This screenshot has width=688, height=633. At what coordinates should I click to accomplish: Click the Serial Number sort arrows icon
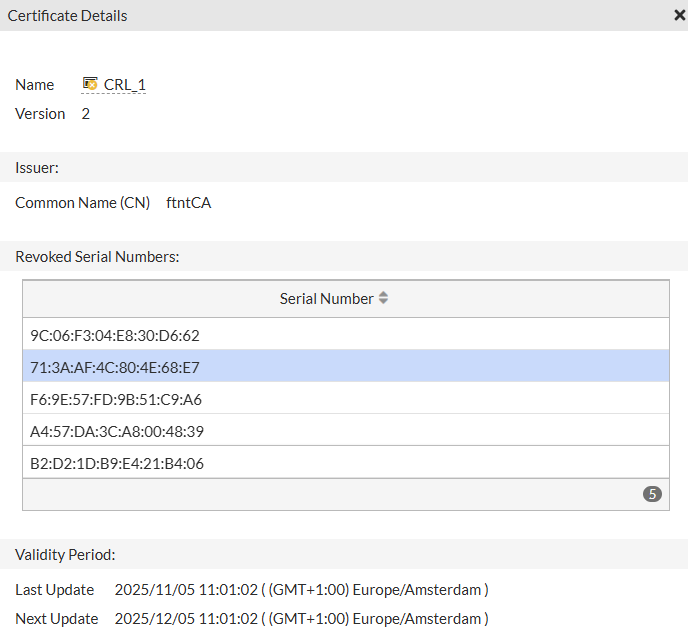[x=383, y=298]
